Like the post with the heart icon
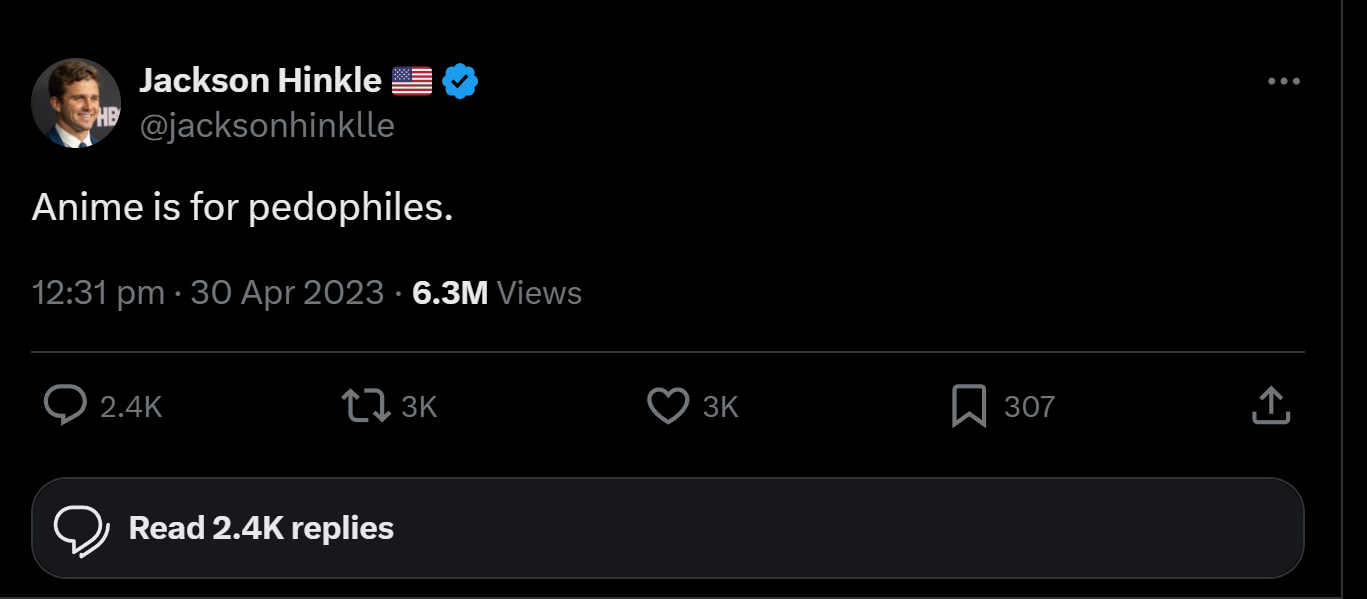Image resolution: width=1367 pixels, height=599 pixels. (x=668, y=406)
